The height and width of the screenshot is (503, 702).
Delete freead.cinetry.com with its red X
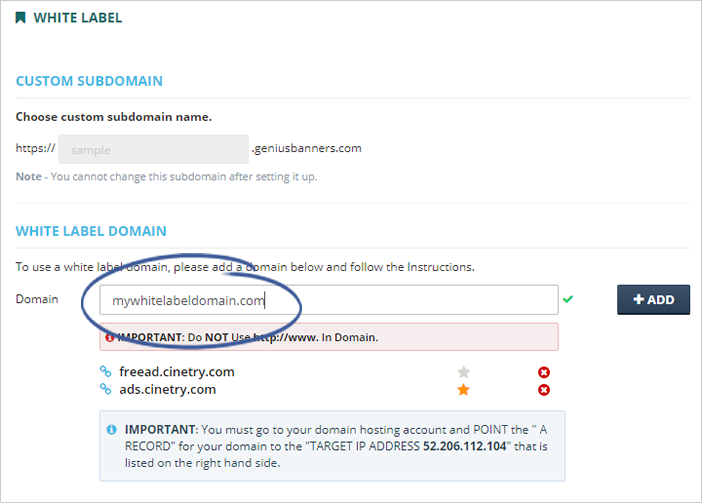[544, 372]
